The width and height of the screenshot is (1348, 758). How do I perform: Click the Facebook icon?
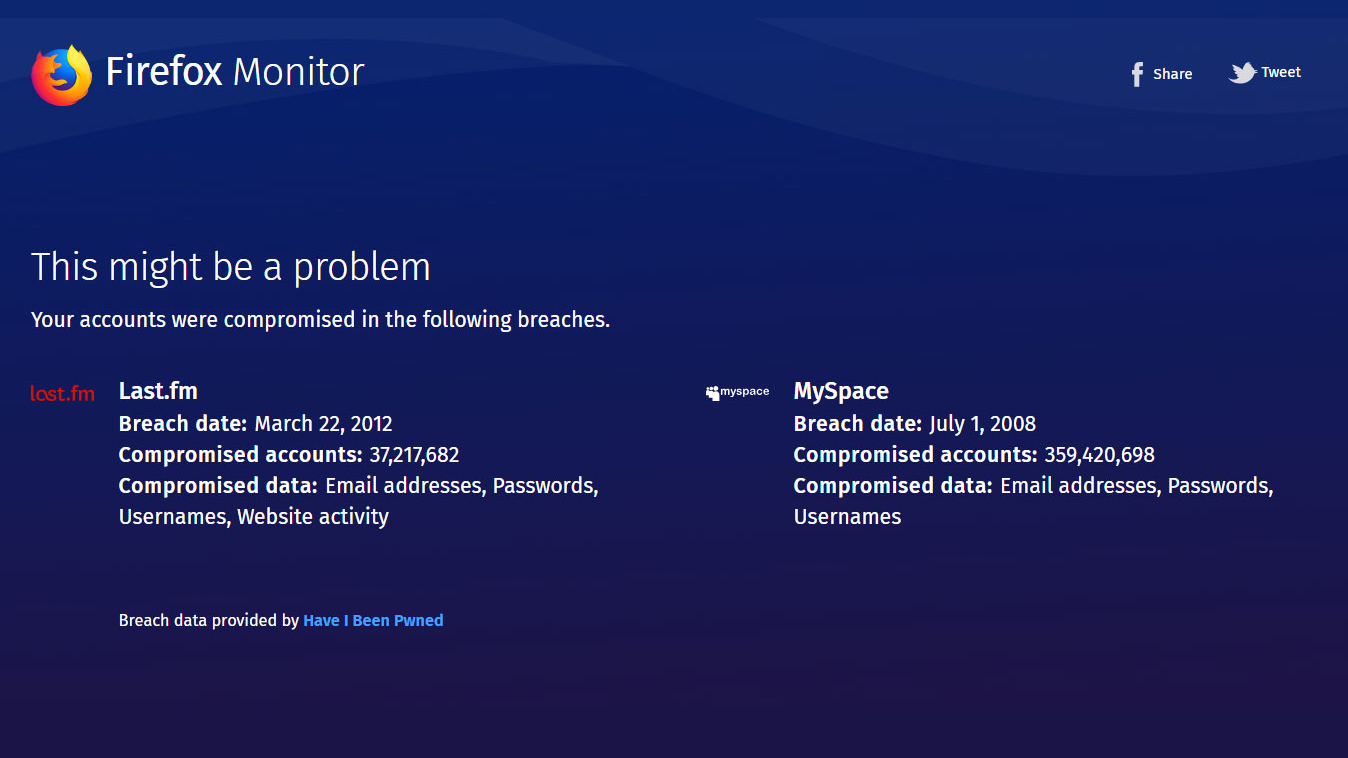tap(1137, 74)
